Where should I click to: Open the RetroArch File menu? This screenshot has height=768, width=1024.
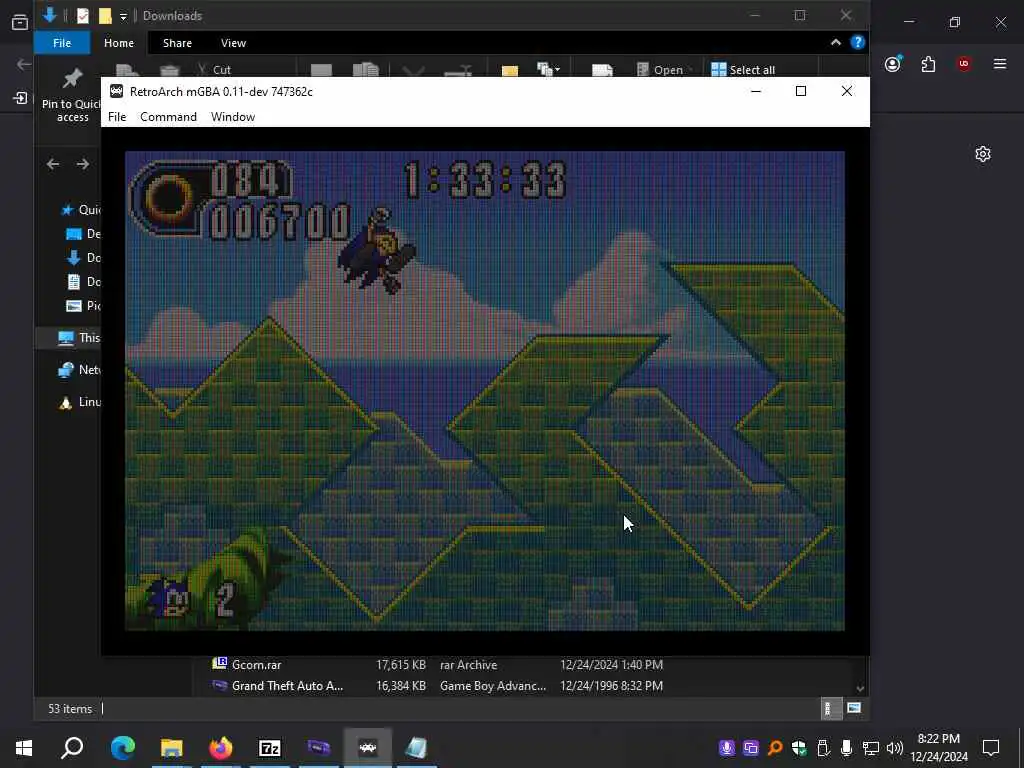[x=117, y=117]
